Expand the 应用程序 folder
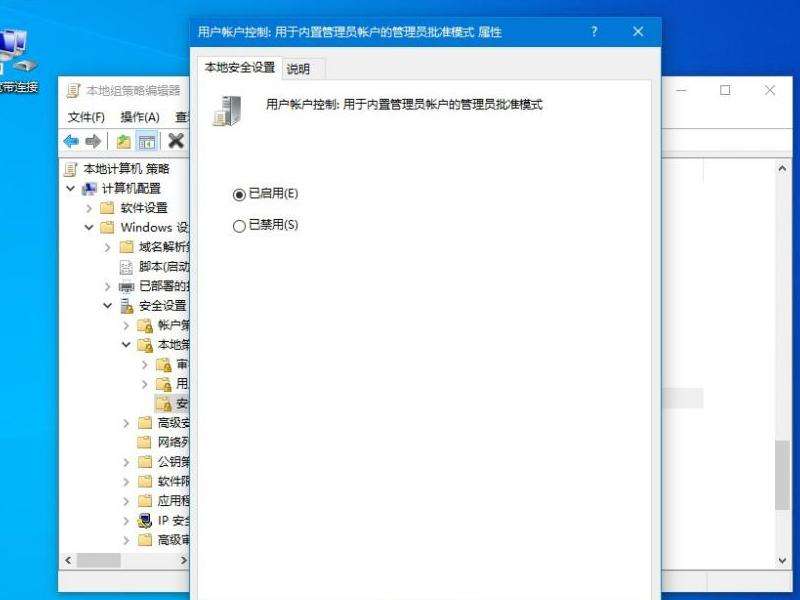This screenshot has width=800, height=600. (x=126, y=501)
